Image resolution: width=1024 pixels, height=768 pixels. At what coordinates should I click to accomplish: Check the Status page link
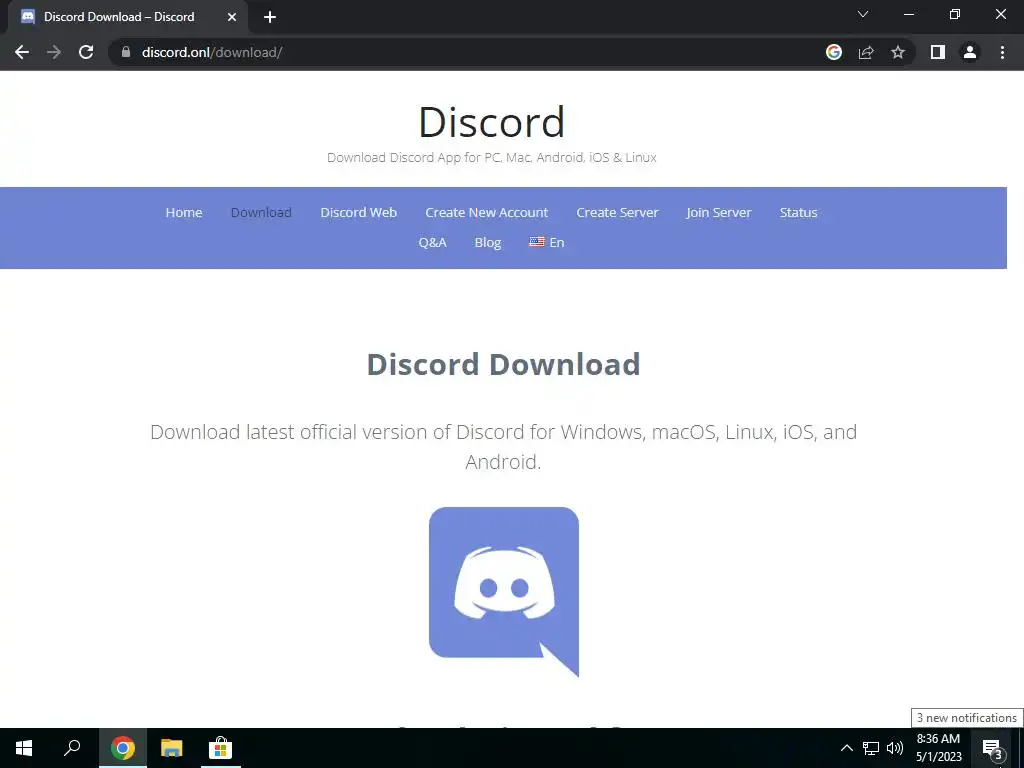click(798, 212)
